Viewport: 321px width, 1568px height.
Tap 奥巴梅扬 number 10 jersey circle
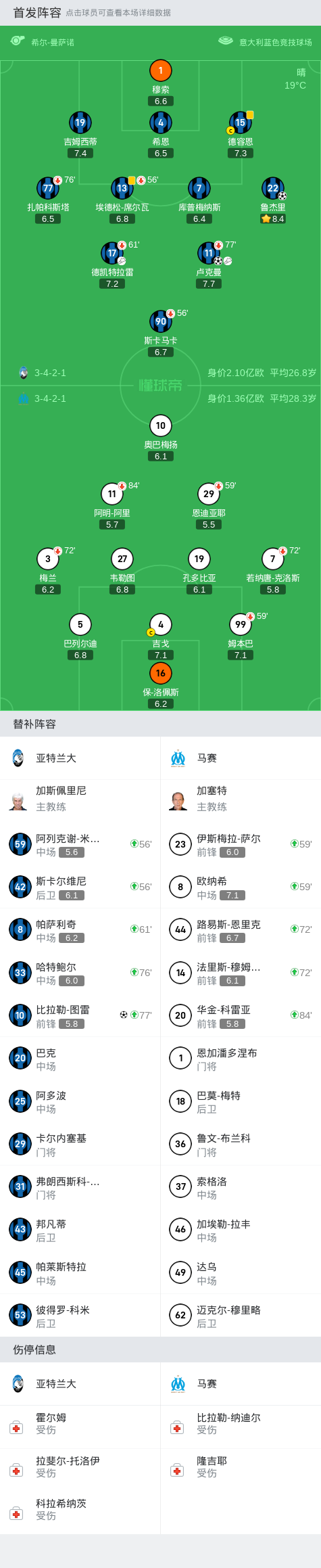pos(160,425)
